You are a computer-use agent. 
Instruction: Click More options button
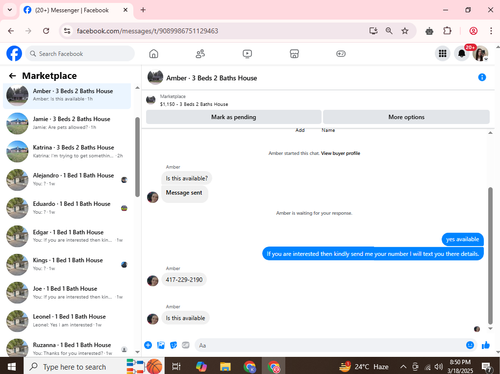(x=406, y=117)
